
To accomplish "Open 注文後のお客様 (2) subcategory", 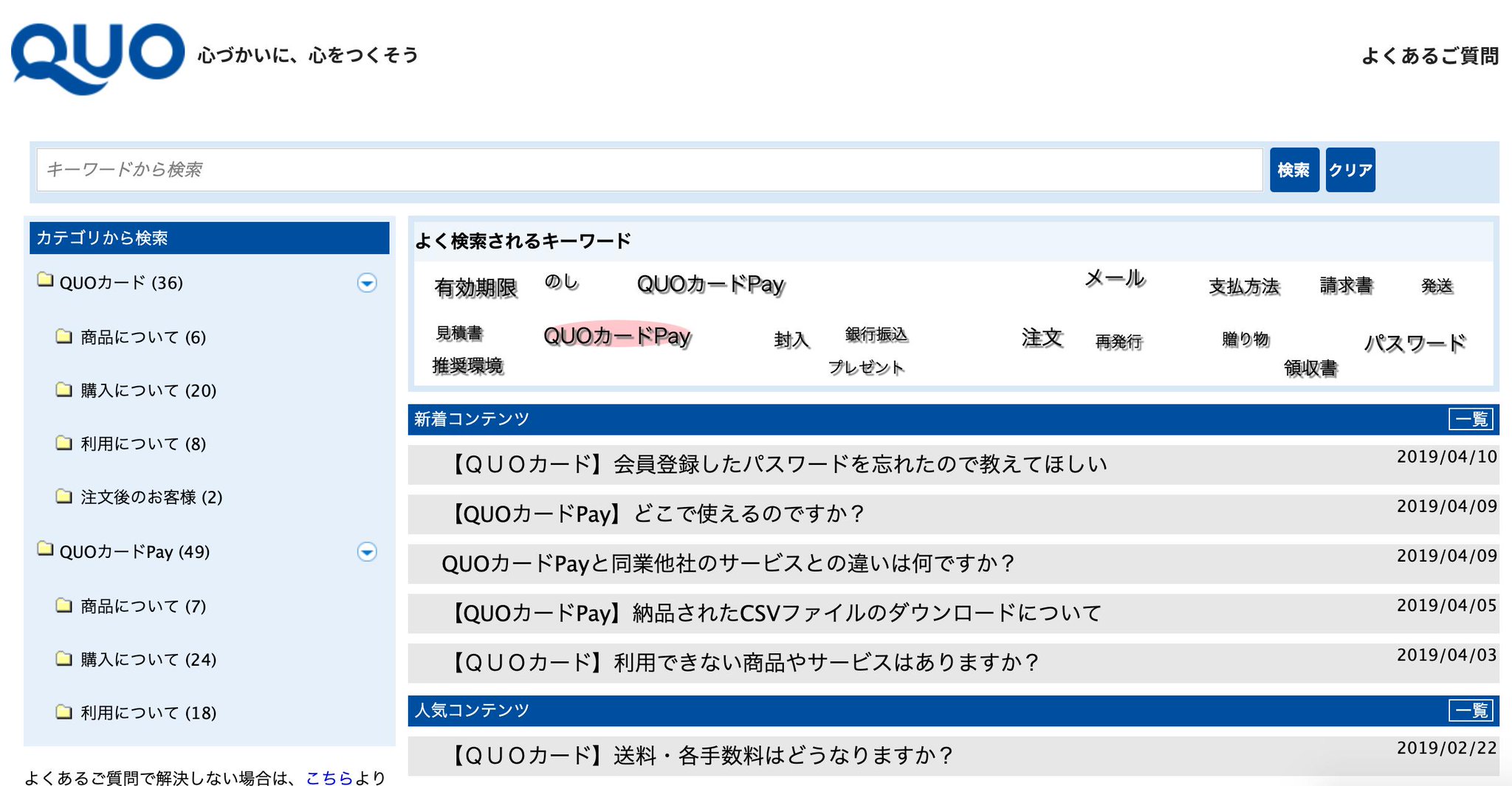I will tap(151, 497).
